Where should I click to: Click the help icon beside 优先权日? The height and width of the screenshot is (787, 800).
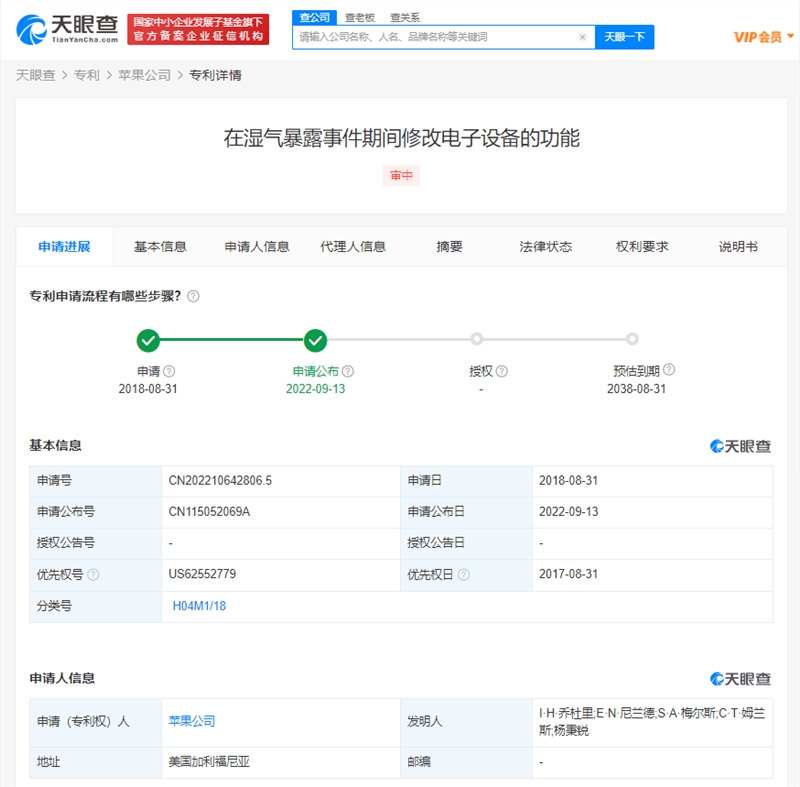coord(464,575)
